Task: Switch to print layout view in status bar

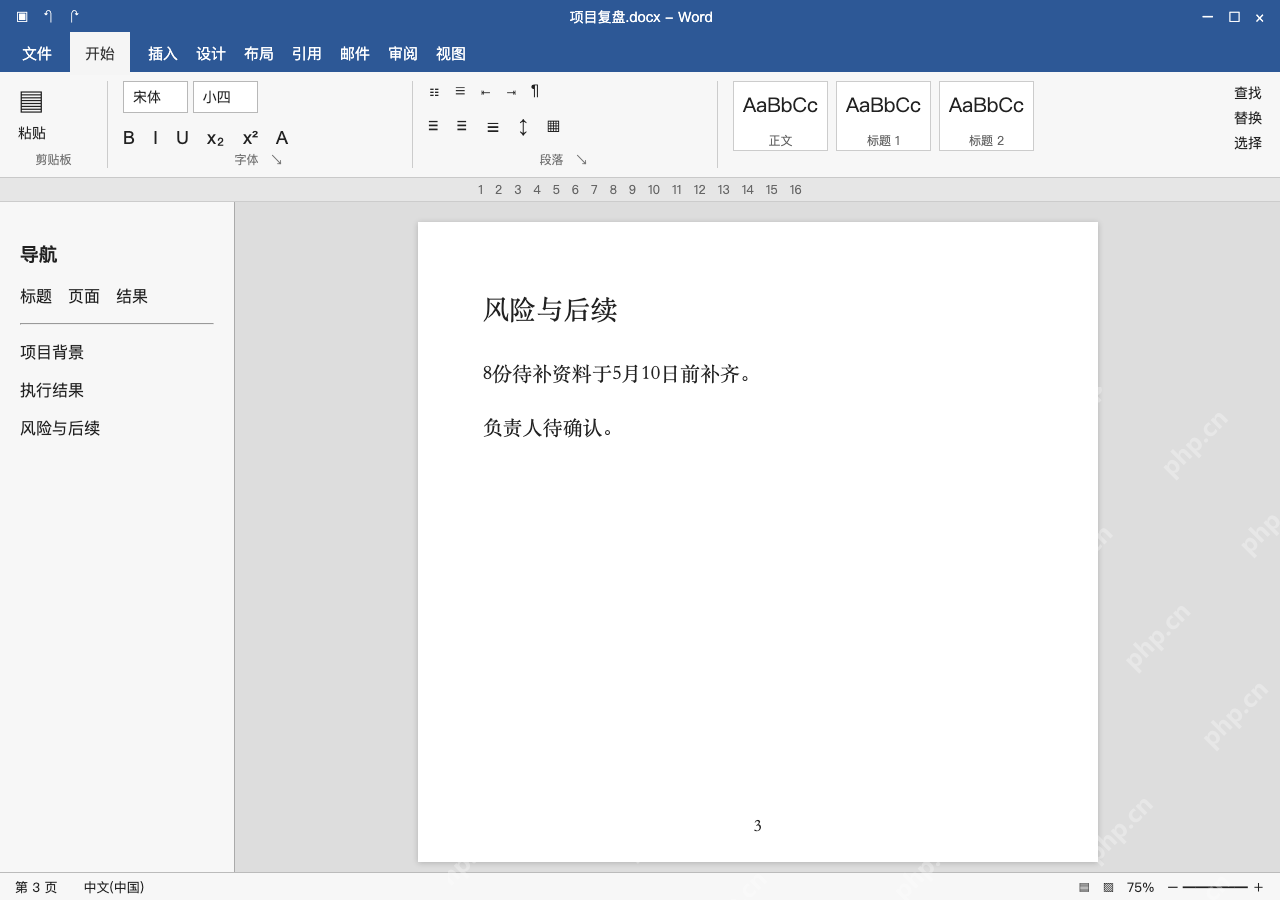Action: pyautogui.click(x=1084, y=887)
